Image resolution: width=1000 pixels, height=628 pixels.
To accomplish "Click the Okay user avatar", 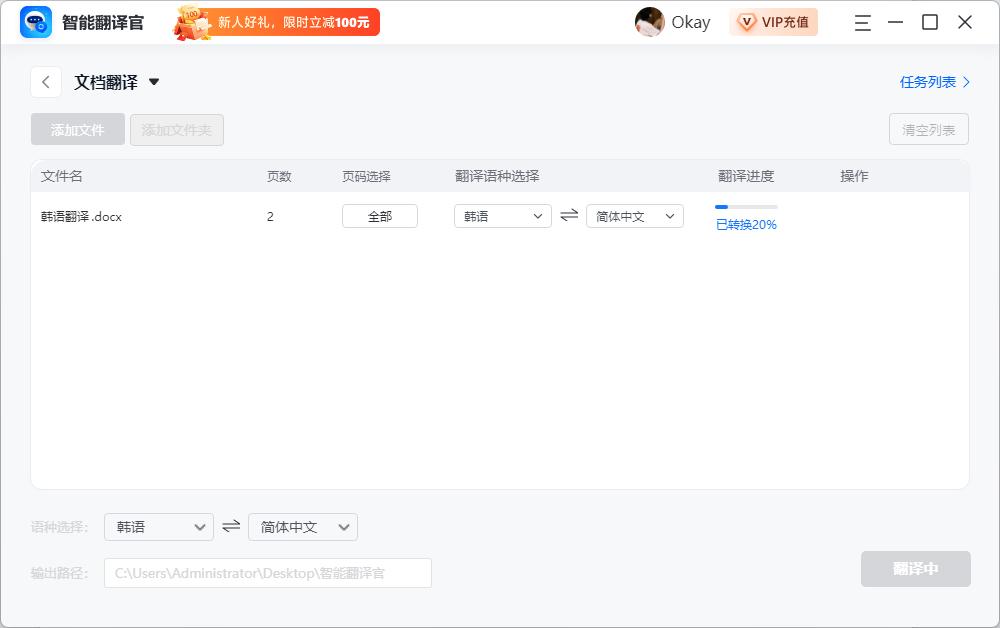I will coord(650,21).
